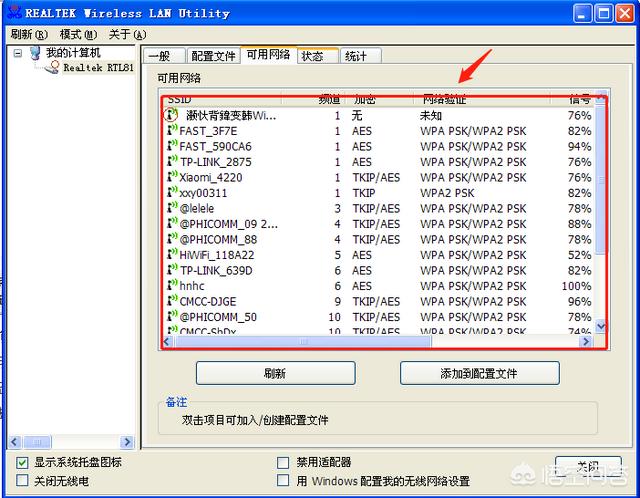The width and height of the screenshot is (640, 498).
Task: Click the network list horizontal scrollbar thumb
Action: tap(302, 341)
